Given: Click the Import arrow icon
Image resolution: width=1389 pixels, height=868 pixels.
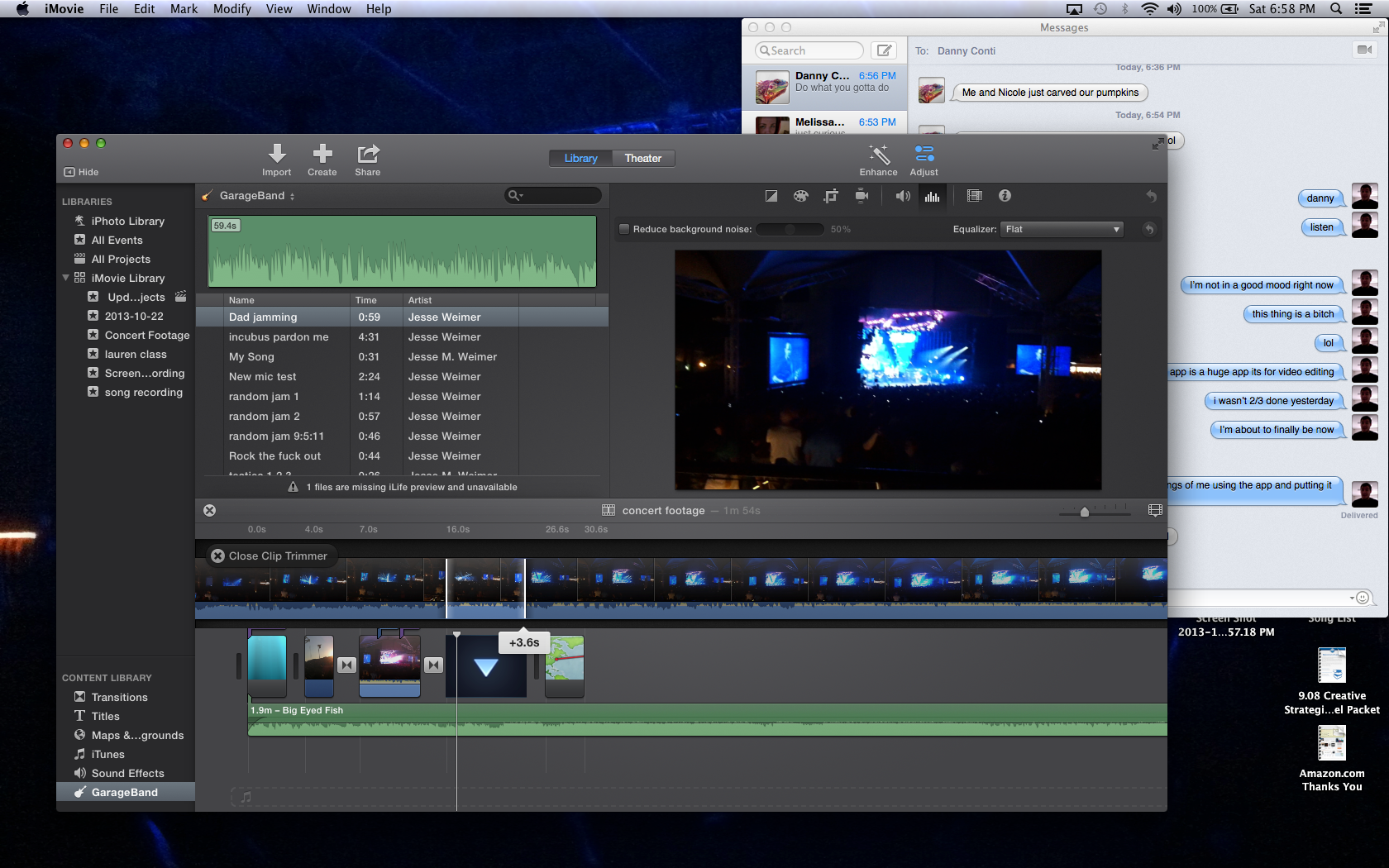Looking at the screenshot, I should pyautogui.click(x=277, y=154).
